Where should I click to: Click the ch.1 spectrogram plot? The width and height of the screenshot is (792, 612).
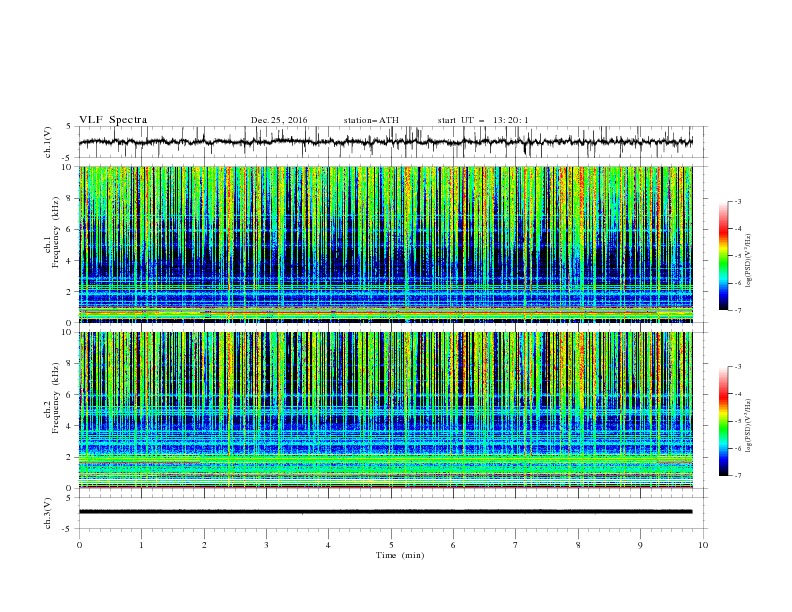(x=386, y=244)
